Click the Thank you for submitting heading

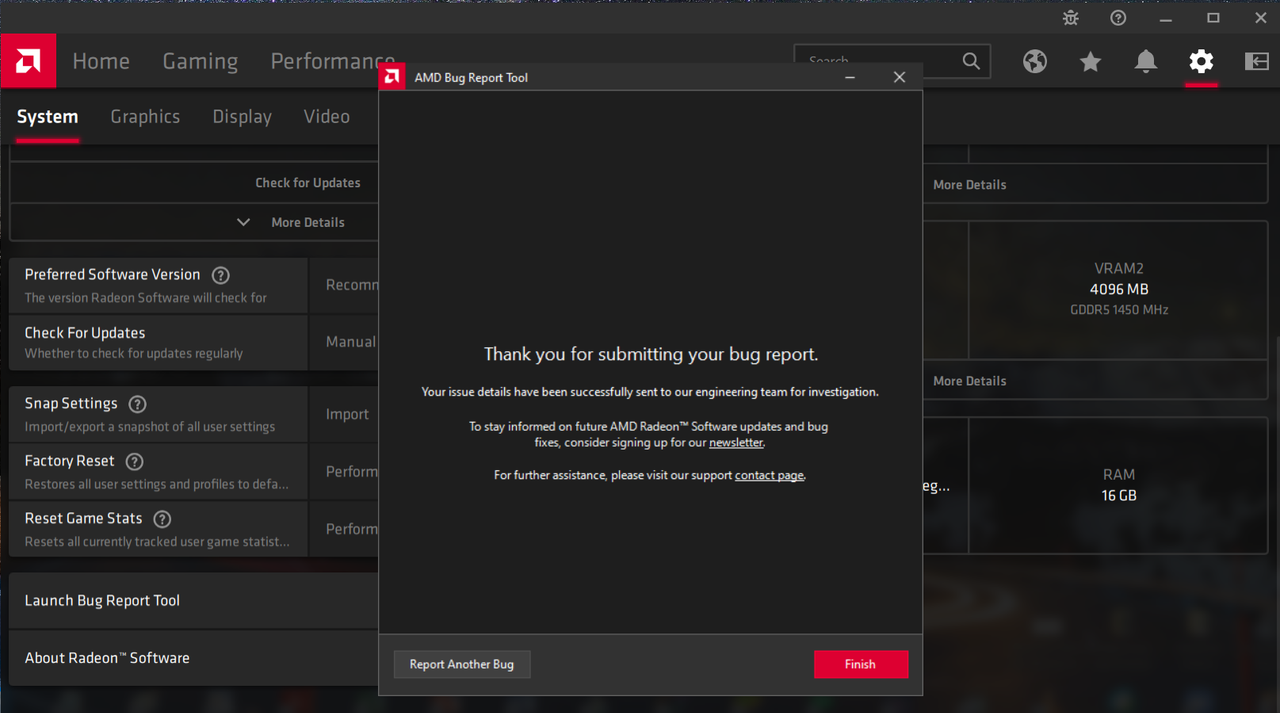(651, 354)
